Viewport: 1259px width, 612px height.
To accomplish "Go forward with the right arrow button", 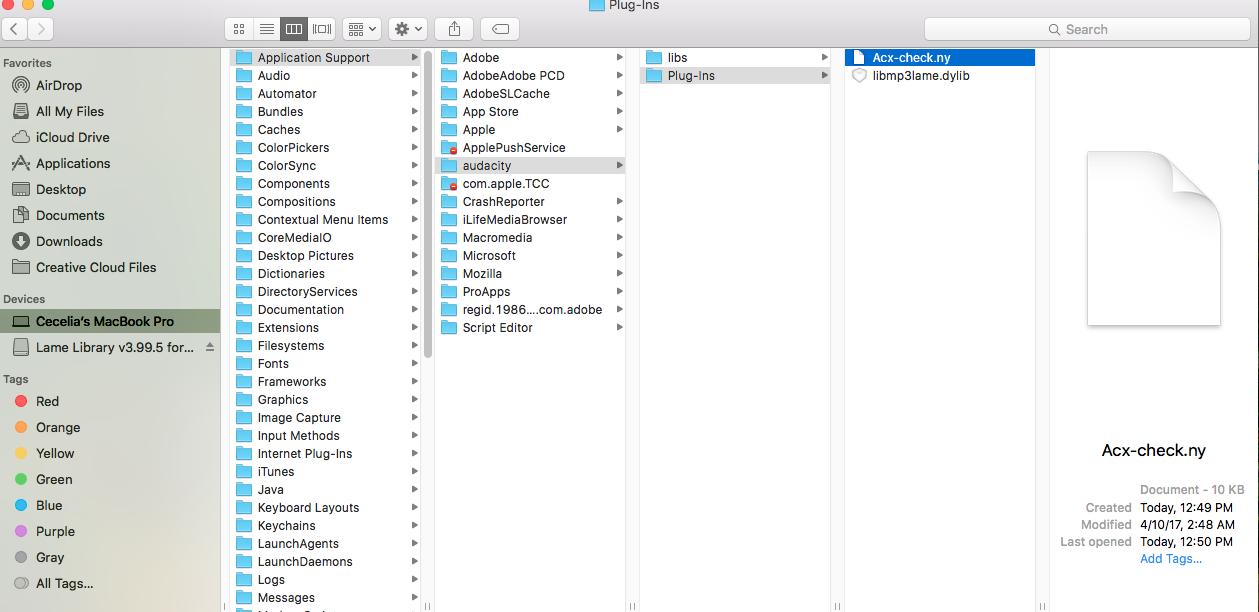I will (x=42, y=29).
